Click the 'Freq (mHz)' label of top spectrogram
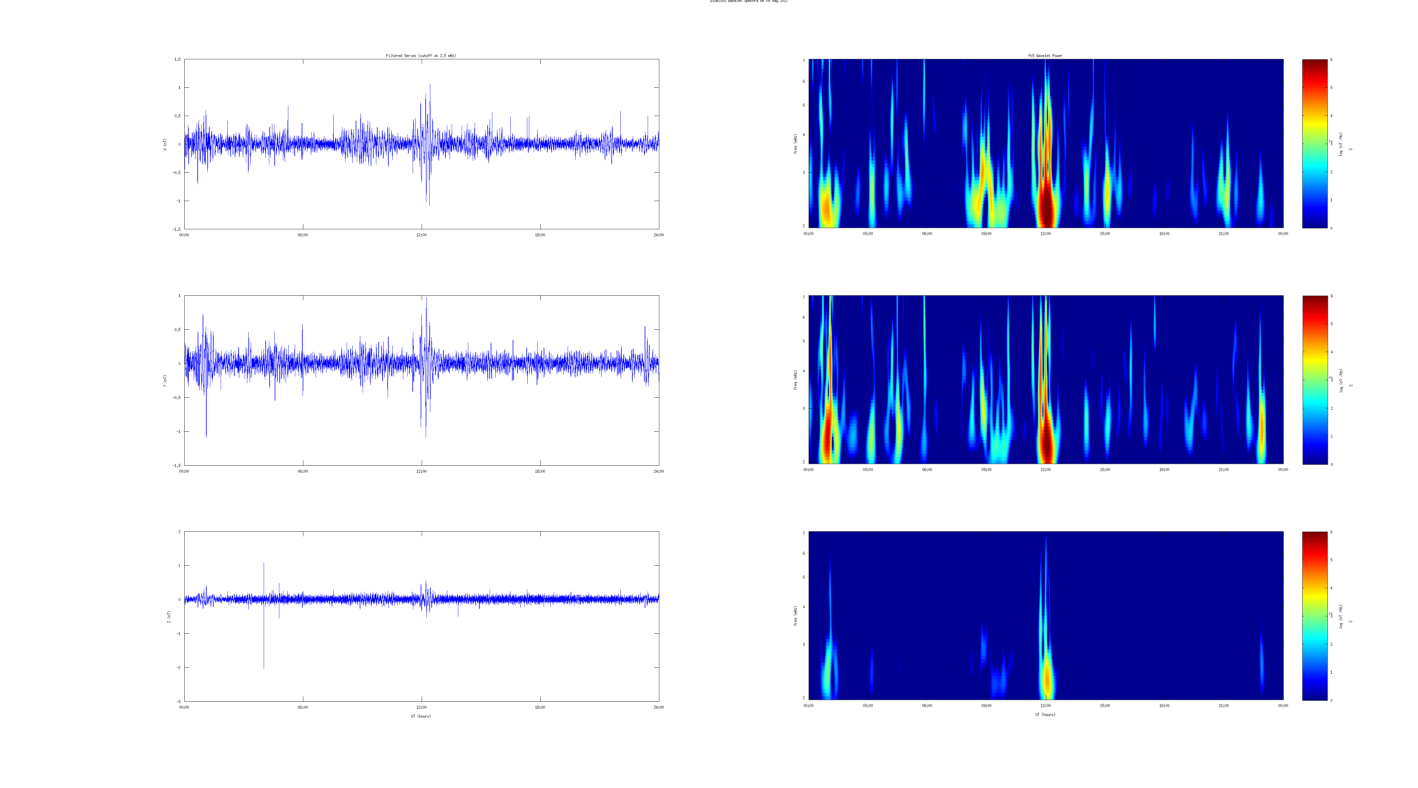1418x788 pixels. coord(795,143)
